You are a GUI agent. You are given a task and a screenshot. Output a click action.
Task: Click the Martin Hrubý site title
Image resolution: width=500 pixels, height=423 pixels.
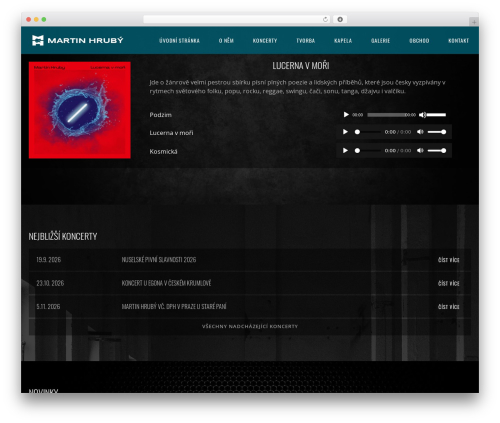point(85,40)
